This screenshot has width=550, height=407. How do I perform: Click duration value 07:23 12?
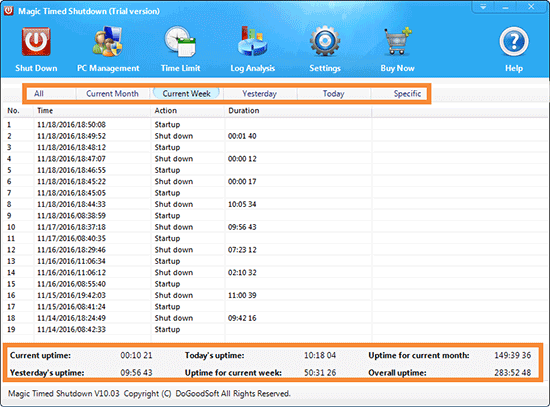coord(242,250)
